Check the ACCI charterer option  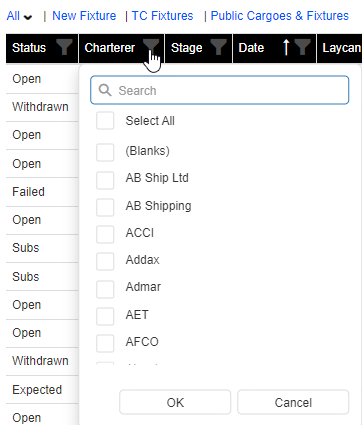click(x=105, y=234)
